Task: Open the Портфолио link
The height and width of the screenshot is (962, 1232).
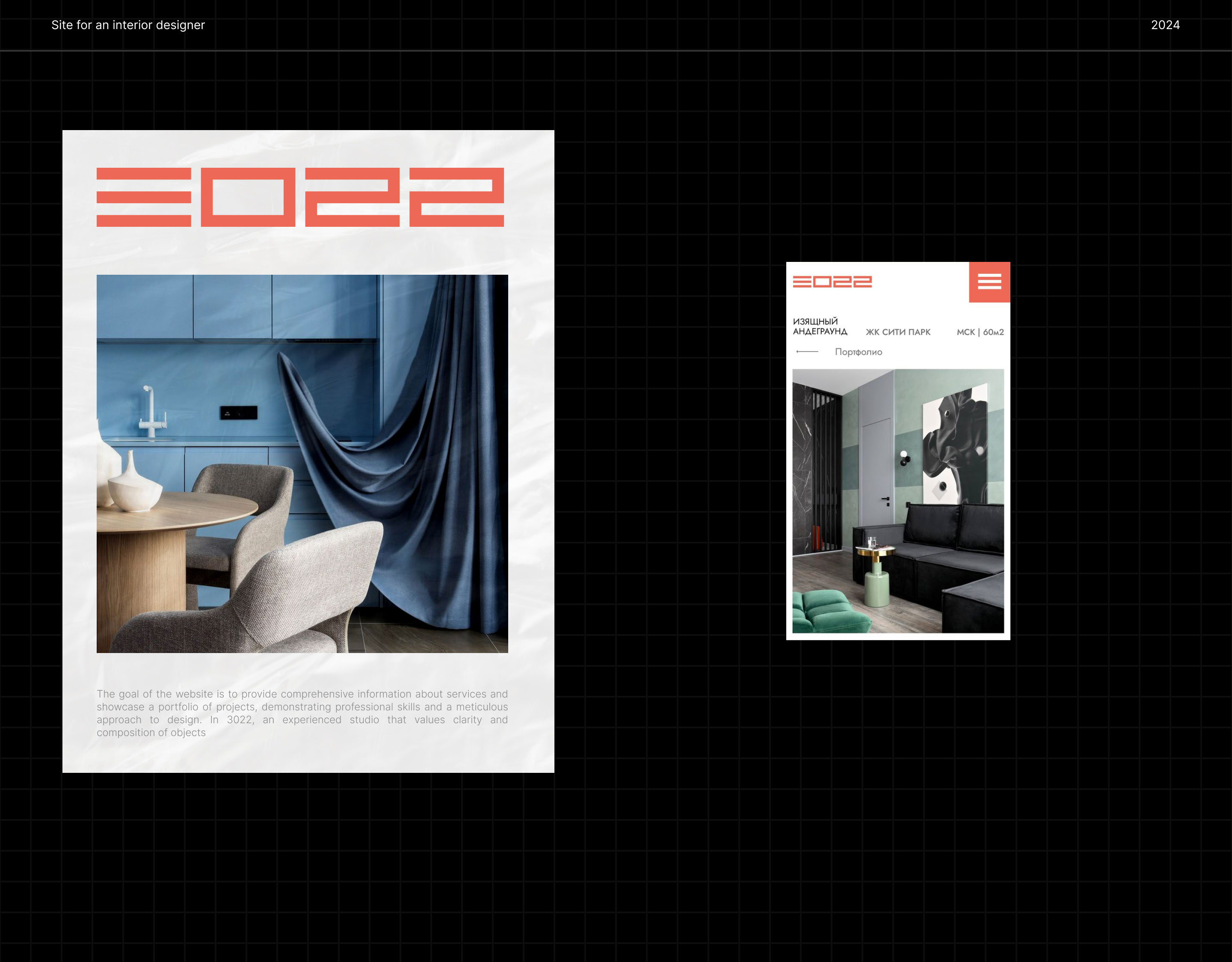Action: [x=858, y=352]
